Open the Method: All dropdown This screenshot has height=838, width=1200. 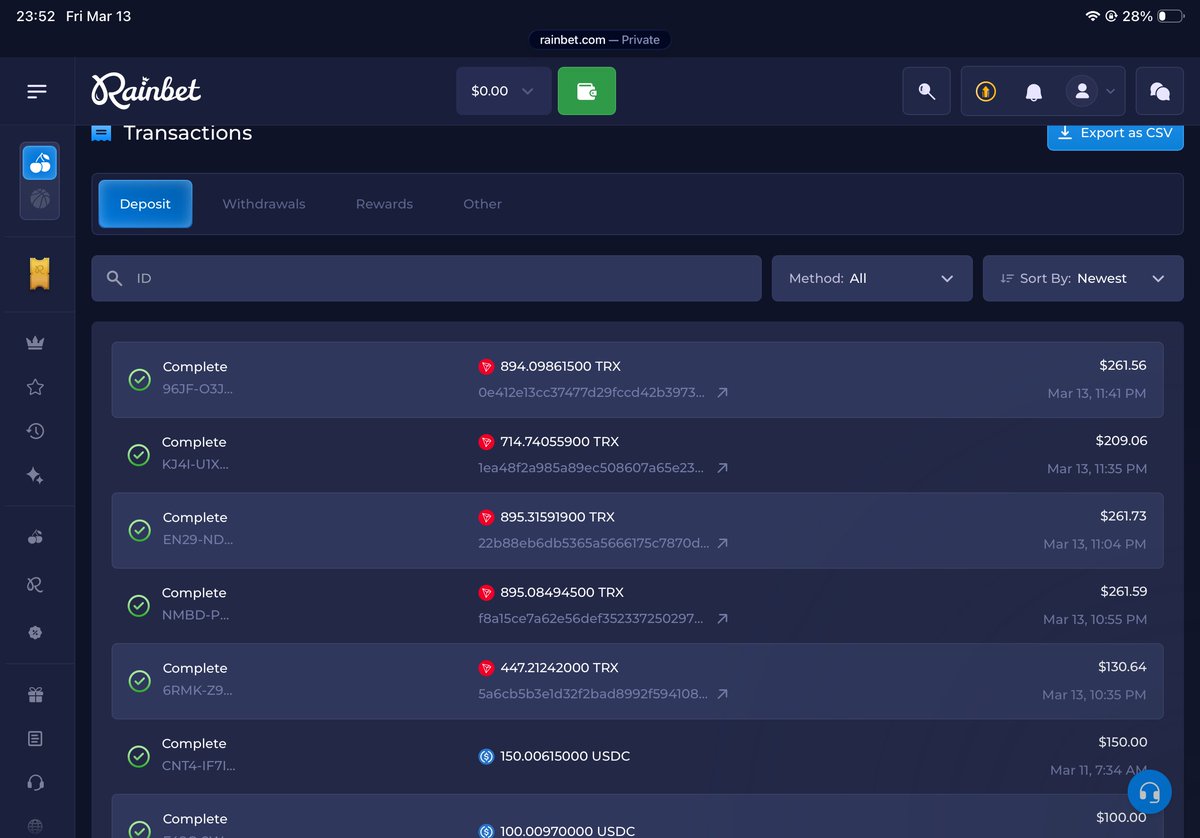[872, 278]
